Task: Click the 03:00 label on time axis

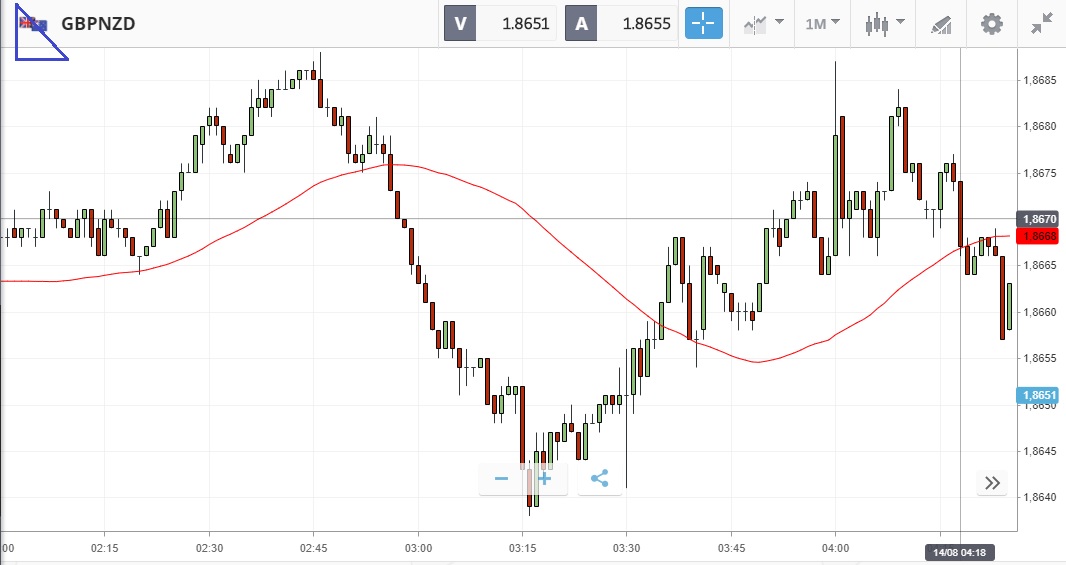Action: (x=418, y=548)
